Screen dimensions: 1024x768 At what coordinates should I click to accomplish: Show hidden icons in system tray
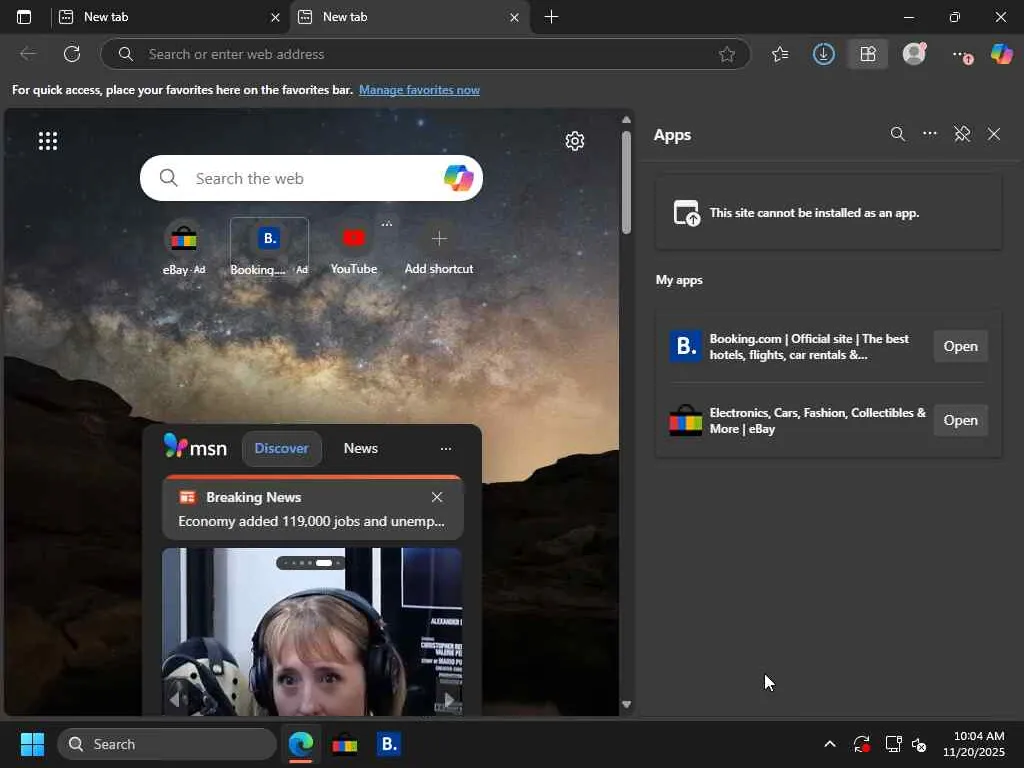pos(829,744)
